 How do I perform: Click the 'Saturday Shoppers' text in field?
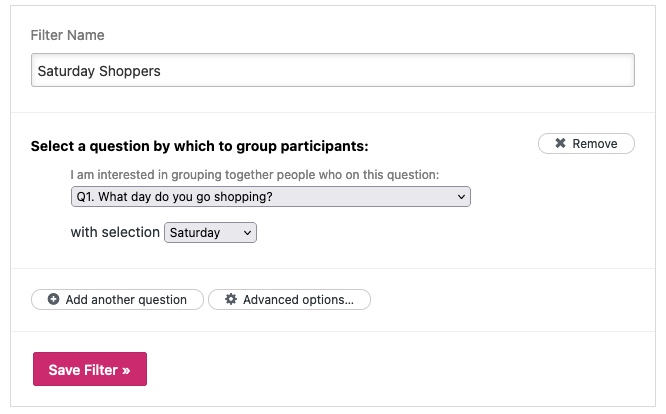pos(99,71)
